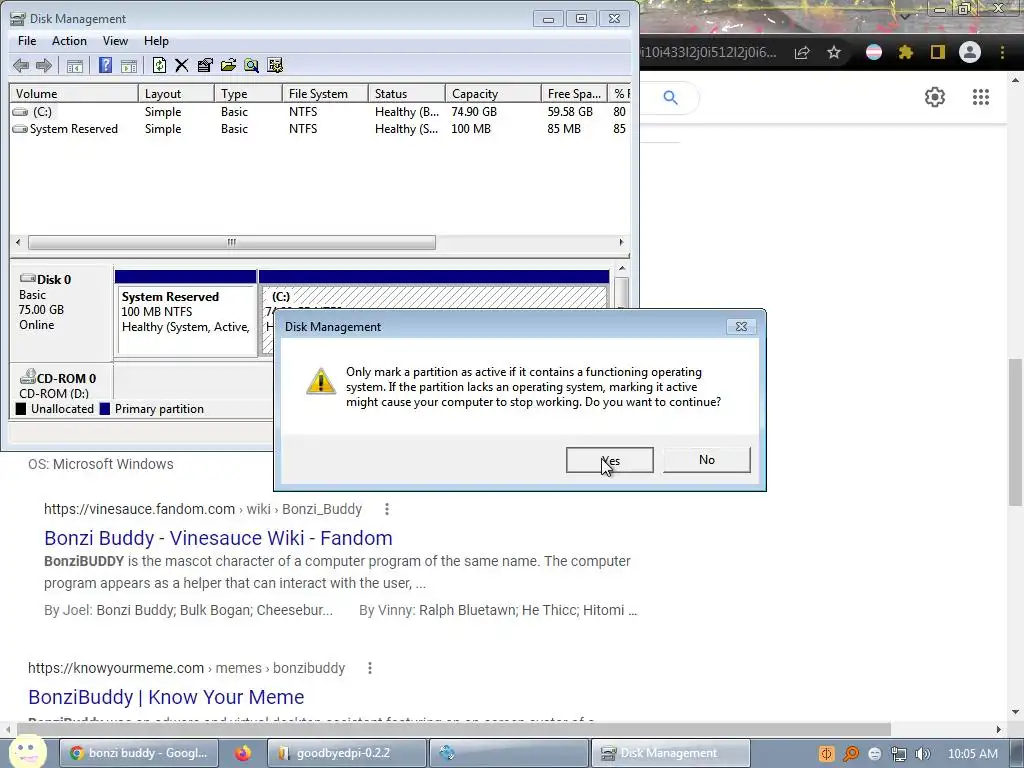
Task: Click the Primary partition blue legend swatch
Action: point(105,409)
